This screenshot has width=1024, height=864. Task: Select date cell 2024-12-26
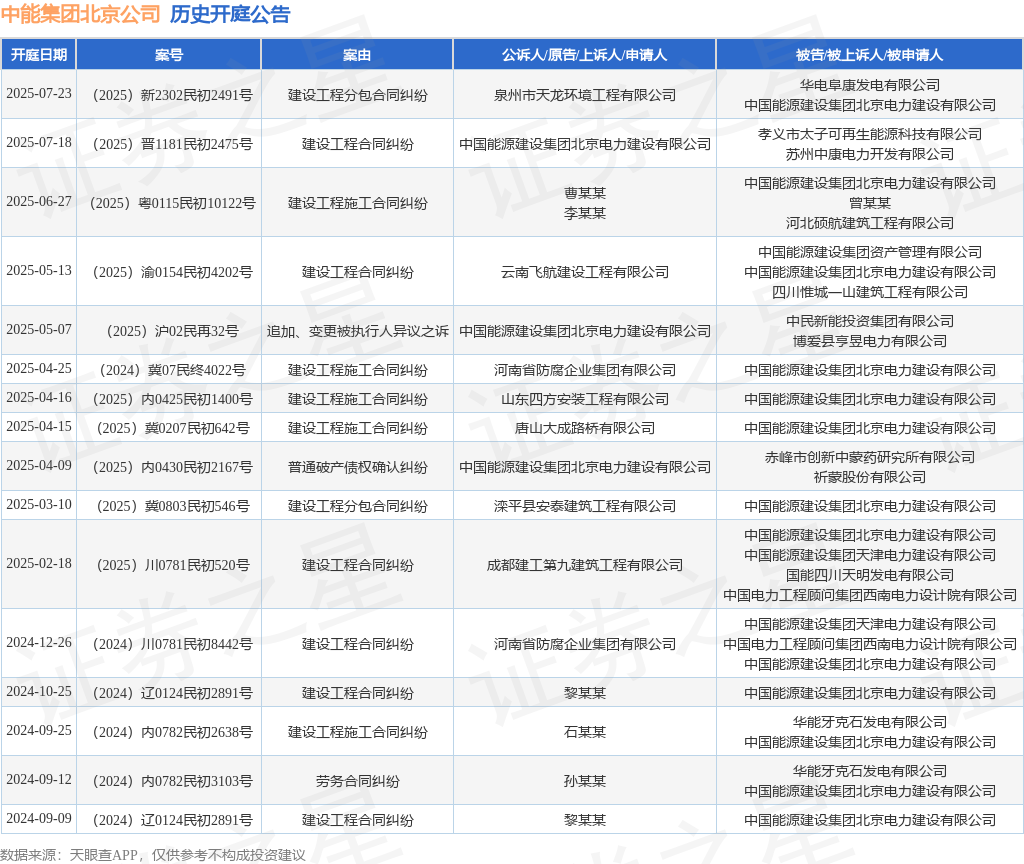(39, 642)
